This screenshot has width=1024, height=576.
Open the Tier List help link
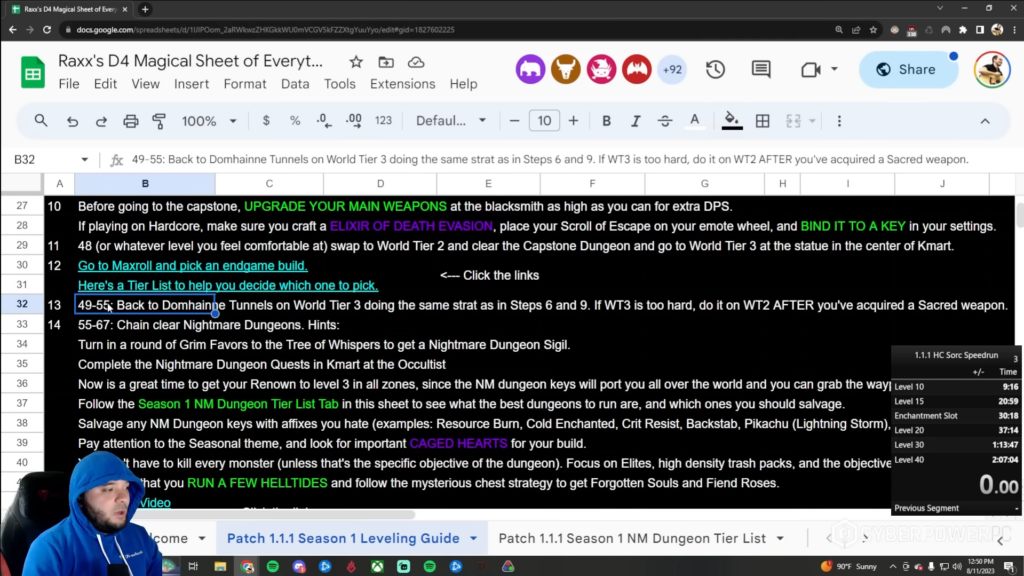[x=227, y=285]
